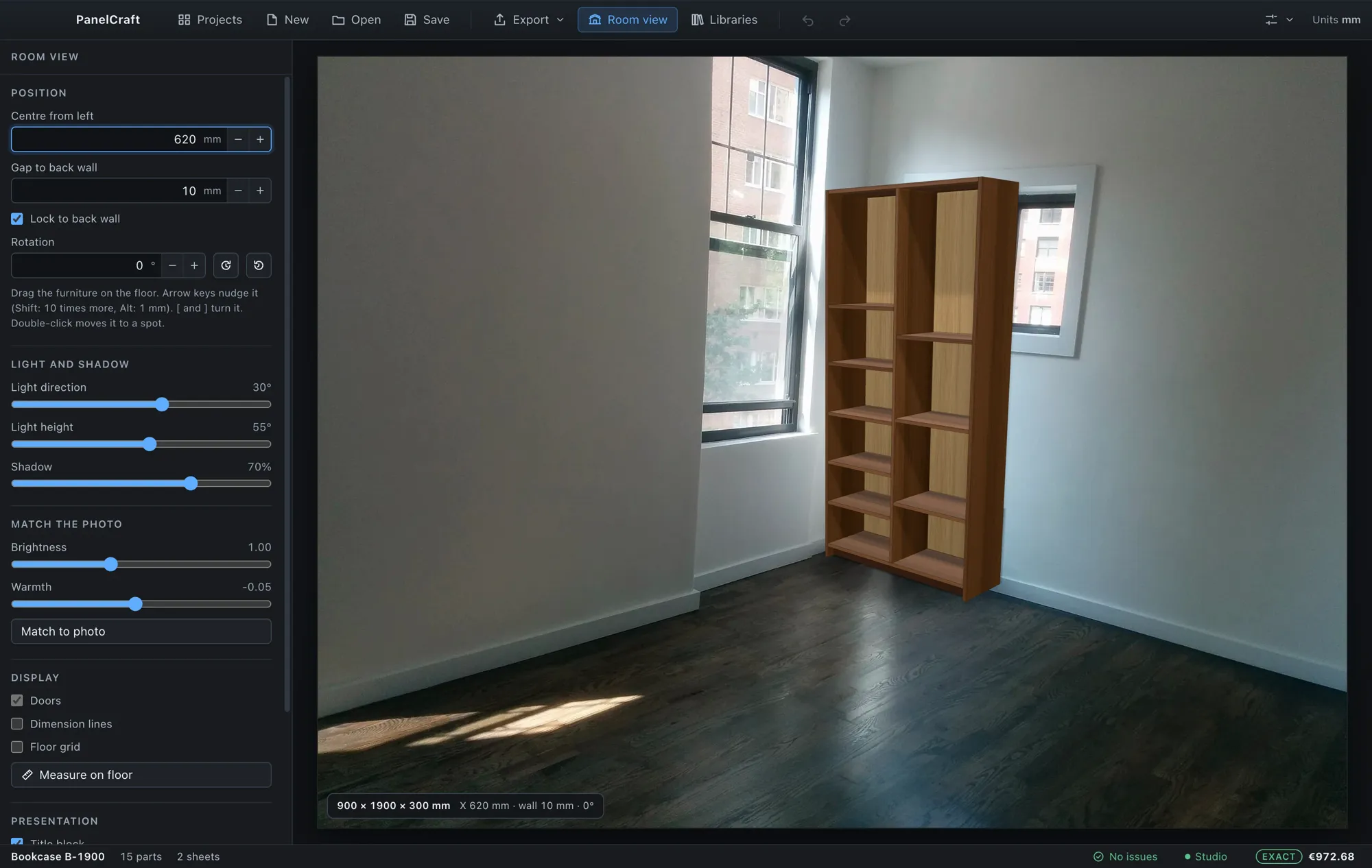The image size is (1372, 868).
Task: Rotate furniture clockwise icon
Action: (x=226, y=265)
